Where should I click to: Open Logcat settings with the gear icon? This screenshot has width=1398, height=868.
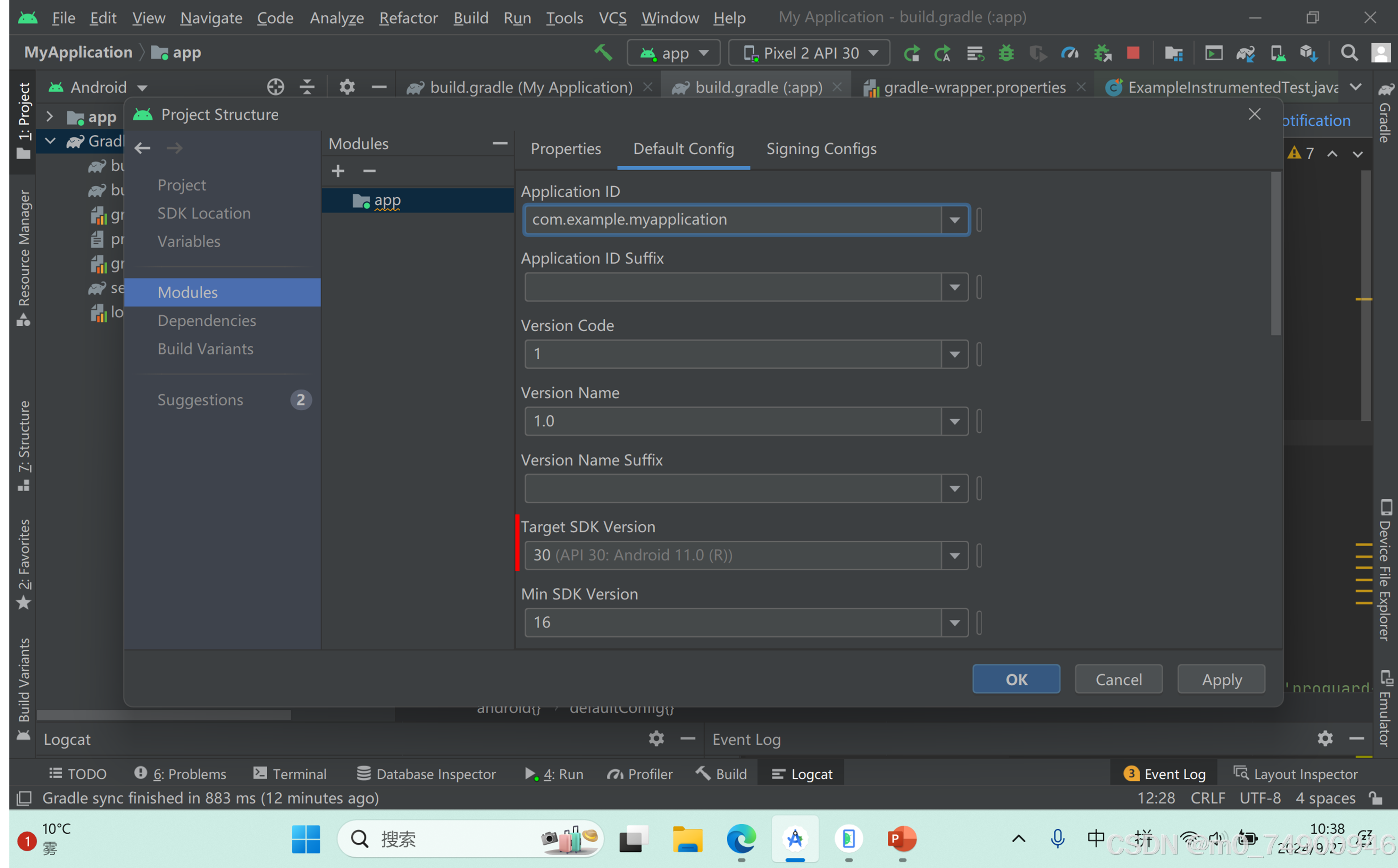(x=656, y=739)
